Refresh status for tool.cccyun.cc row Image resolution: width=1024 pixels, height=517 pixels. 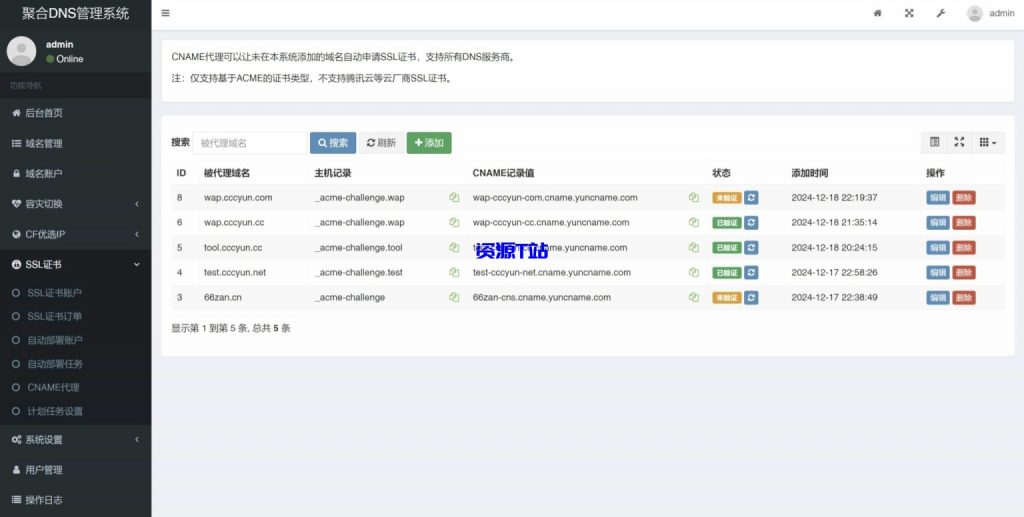point(751,247)
